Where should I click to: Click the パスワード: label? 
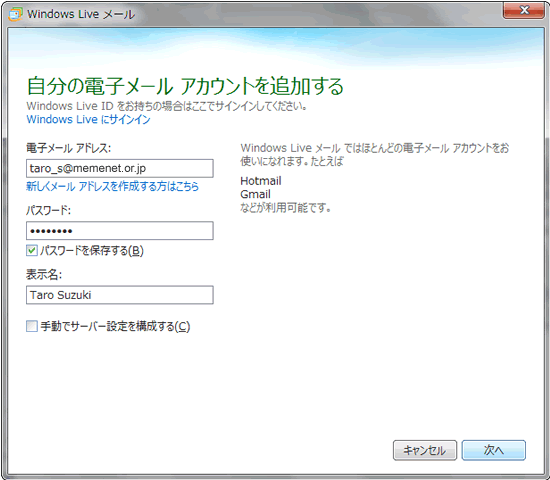pyautogui.click(x=48, y=210)
